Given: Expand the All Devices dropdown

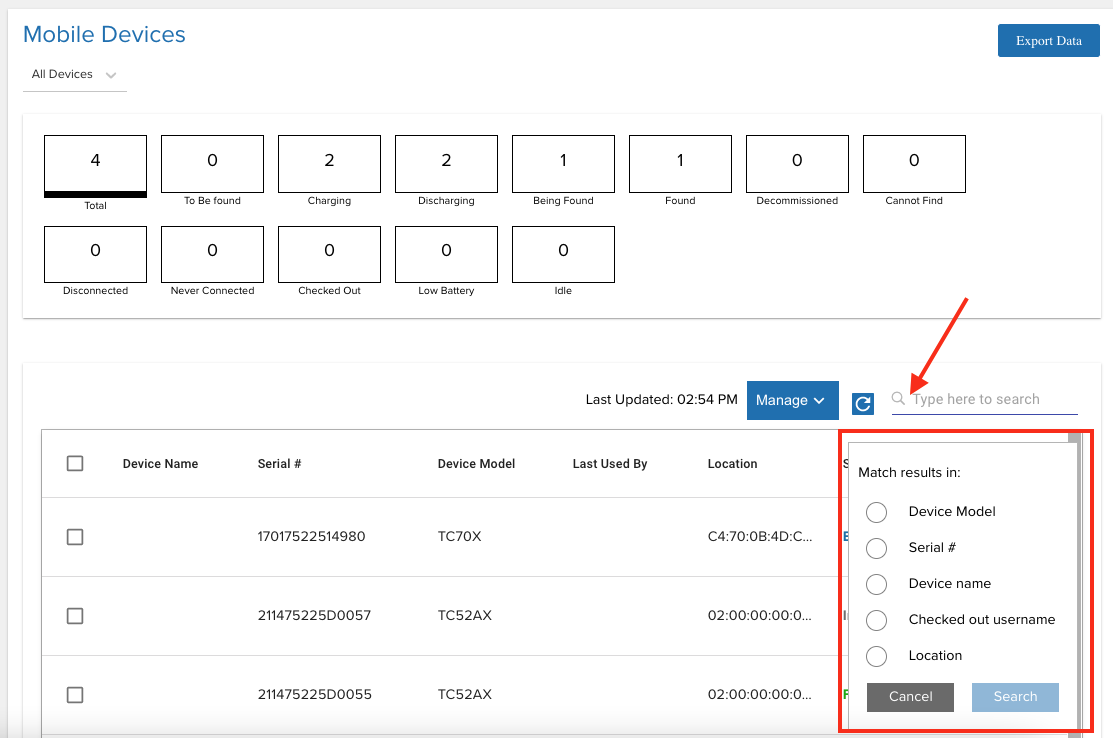Looking at the screenshot, I should 75,75.
